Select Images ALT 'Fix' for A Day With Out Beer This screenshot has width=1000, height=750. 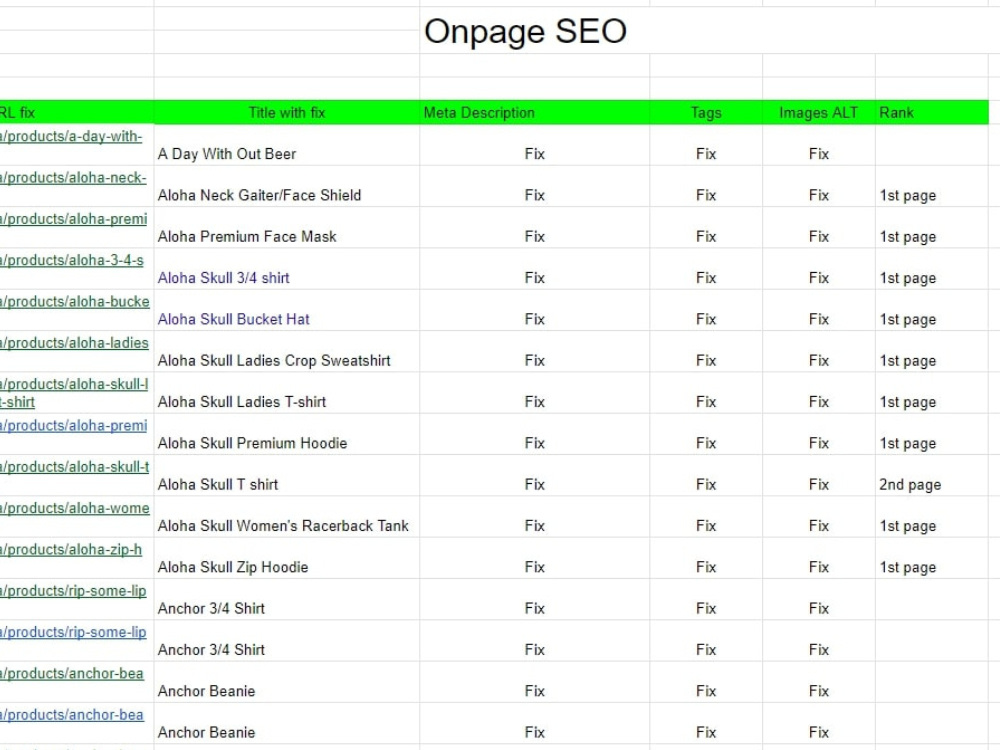[x=819, y=145]
